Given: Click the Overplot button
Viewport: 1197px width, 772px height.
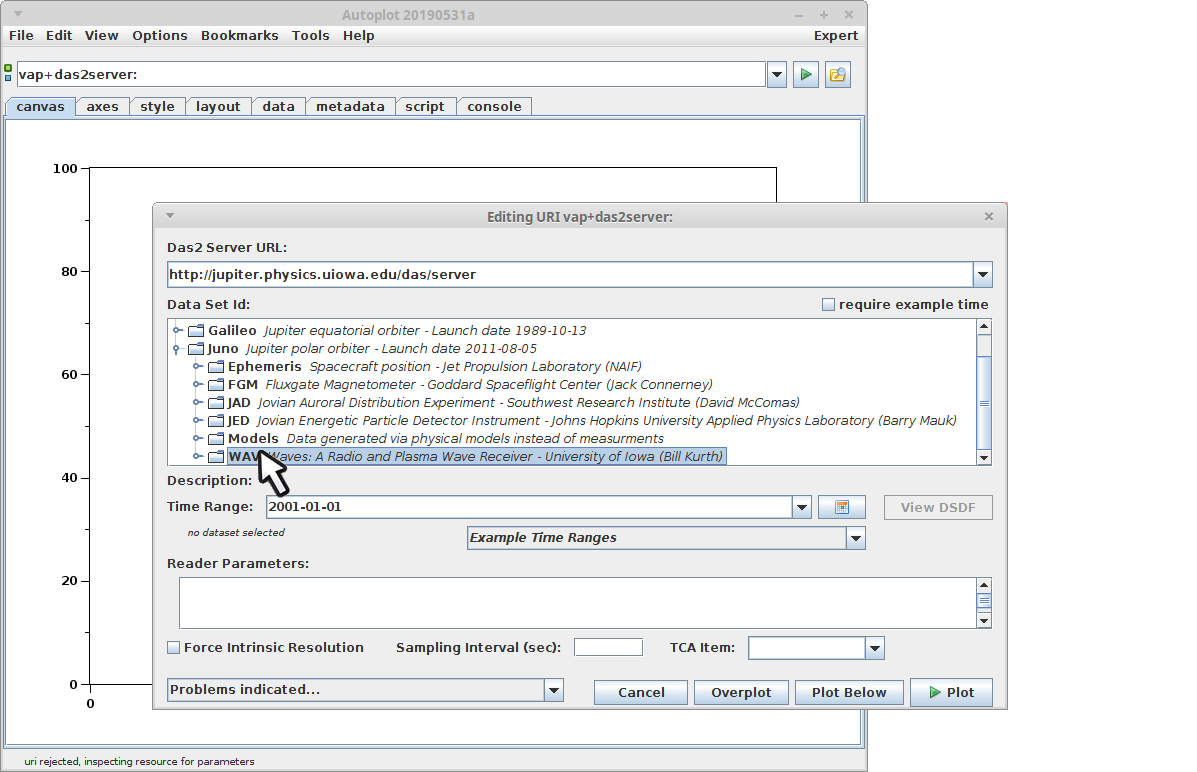Looking at the screenshot, I should point(741,693).
